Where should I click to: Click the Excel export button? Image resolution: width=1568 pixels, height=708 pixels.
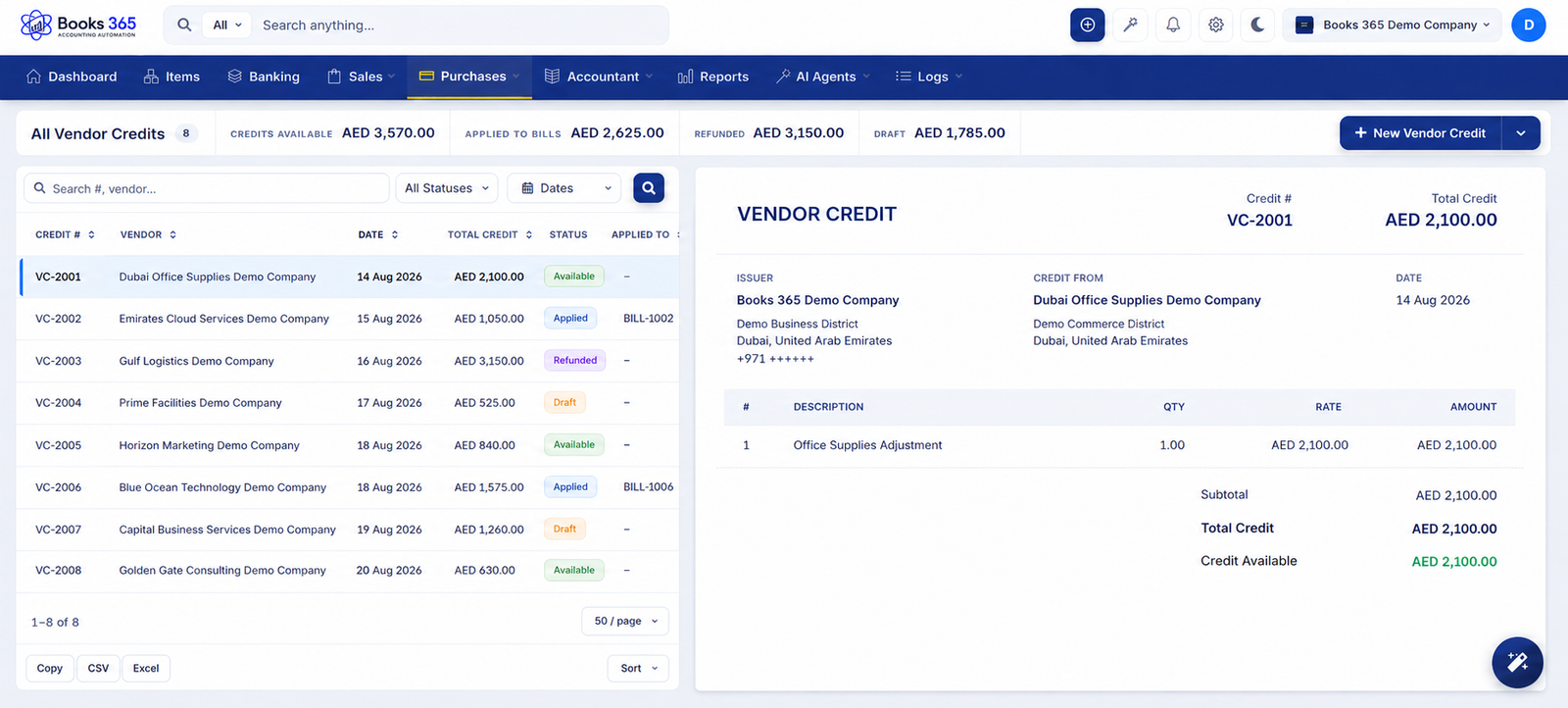(x=146, y=669)
